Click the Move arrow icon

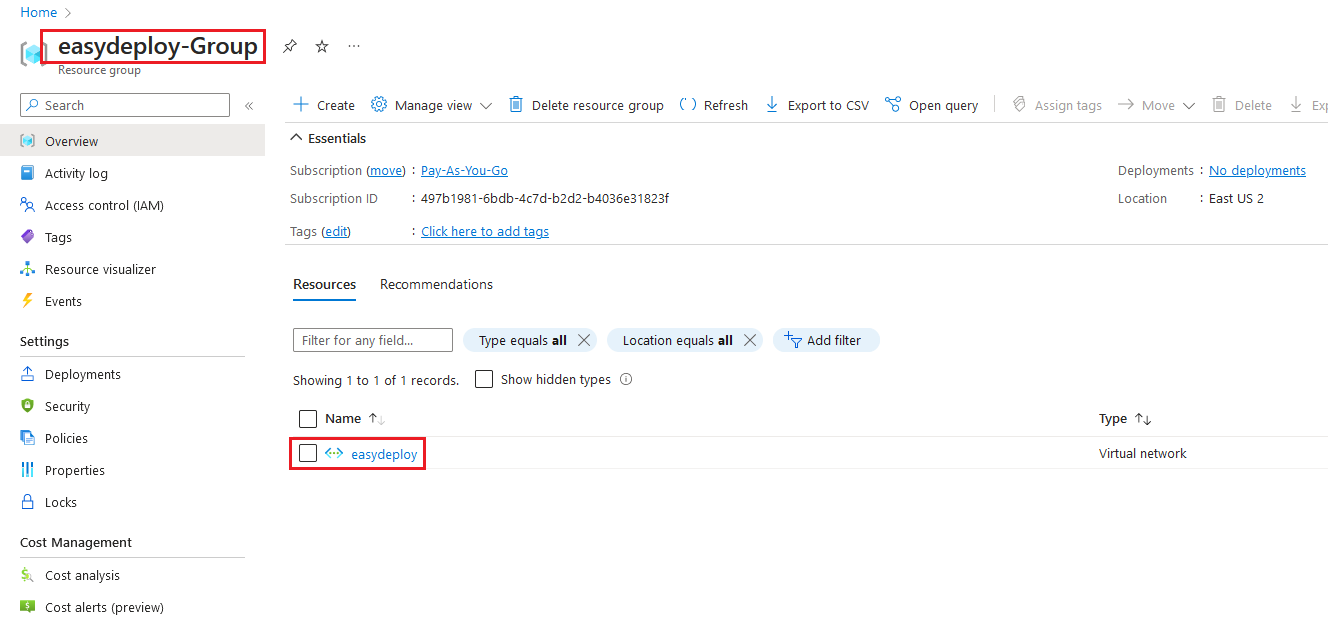[x=1126, y=105]
